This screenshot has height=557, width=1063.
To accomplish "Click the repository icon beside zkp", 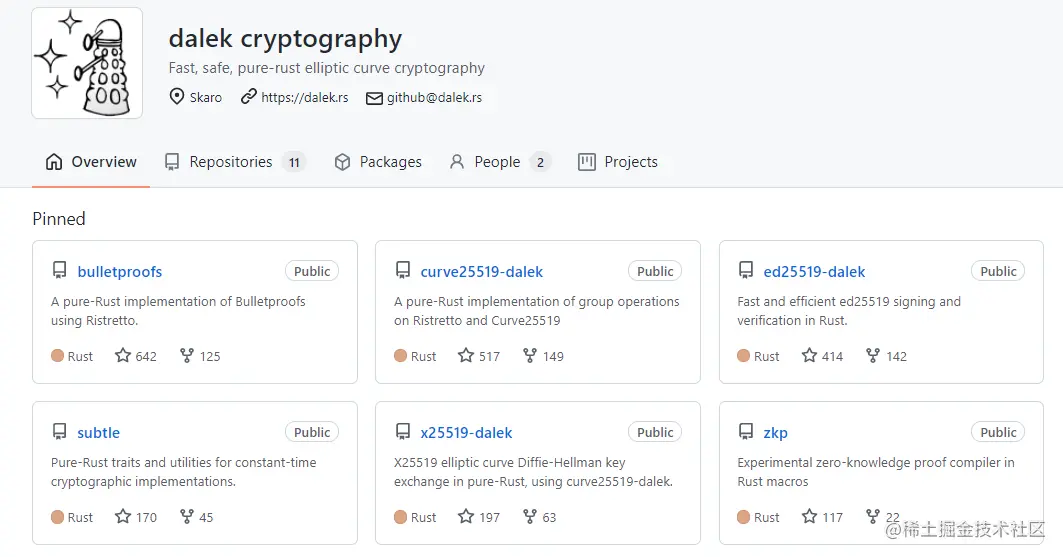I will click(x=746, y=432).
